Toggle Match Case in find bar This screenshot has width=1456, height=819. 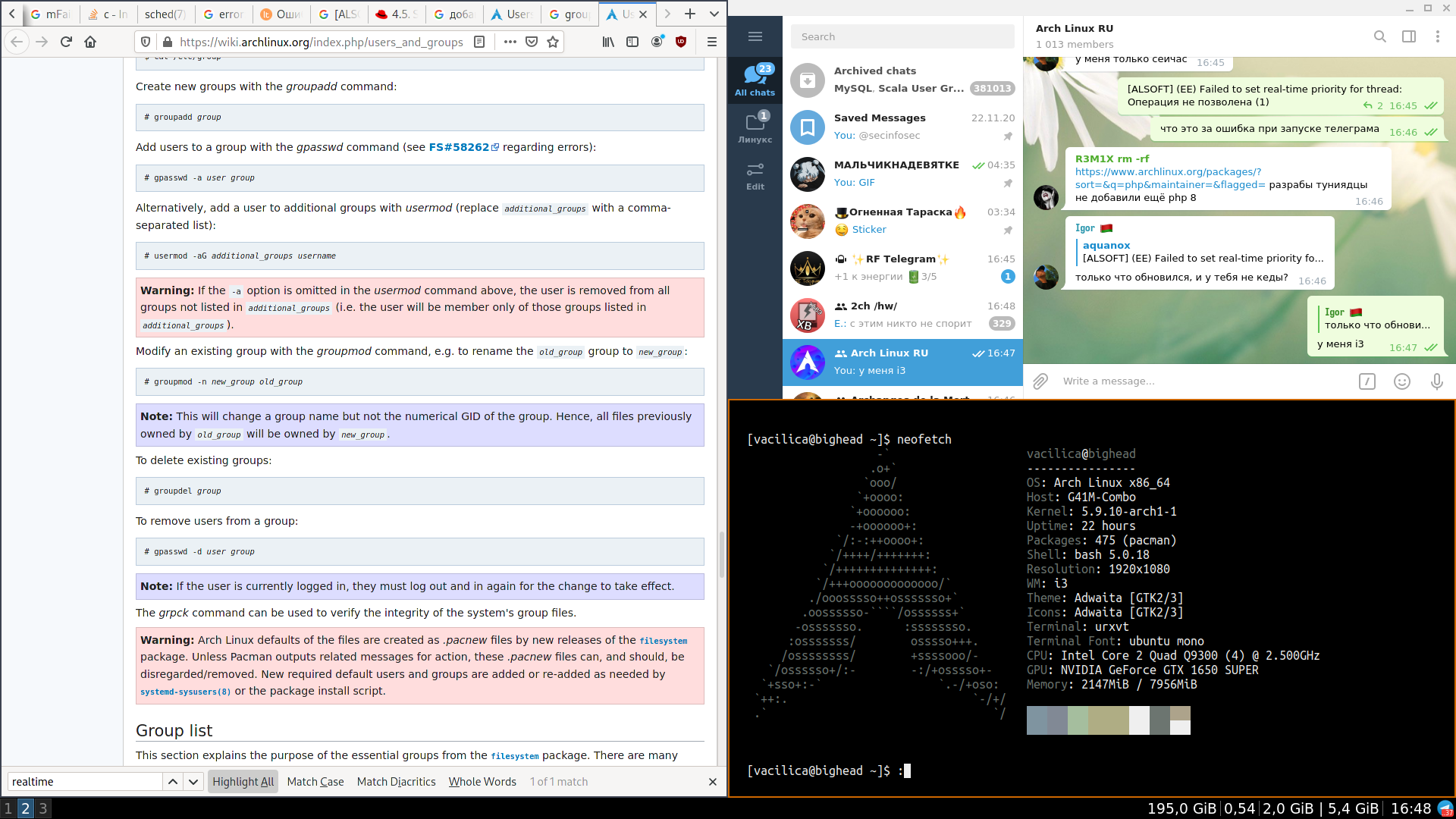pos(315,782)
